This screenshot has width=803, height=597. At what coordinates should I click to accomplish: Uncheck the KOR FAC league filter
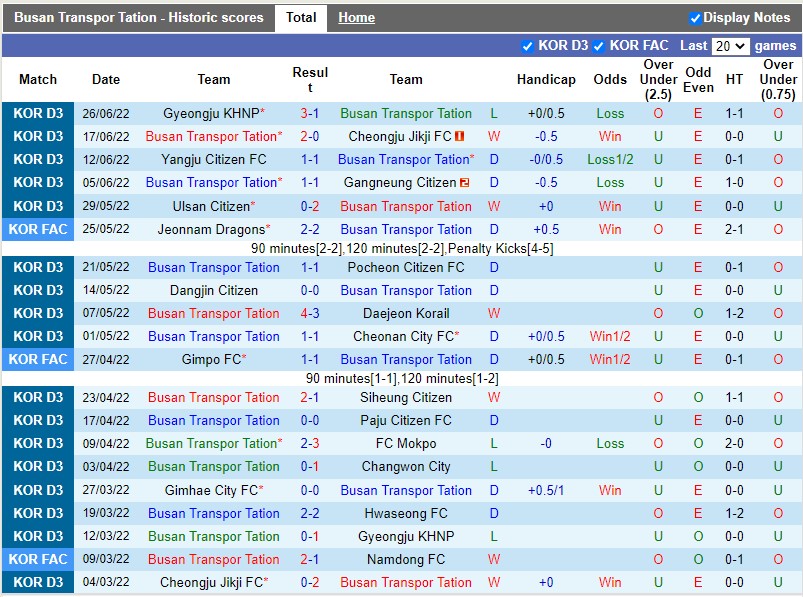tap(599, 46)
